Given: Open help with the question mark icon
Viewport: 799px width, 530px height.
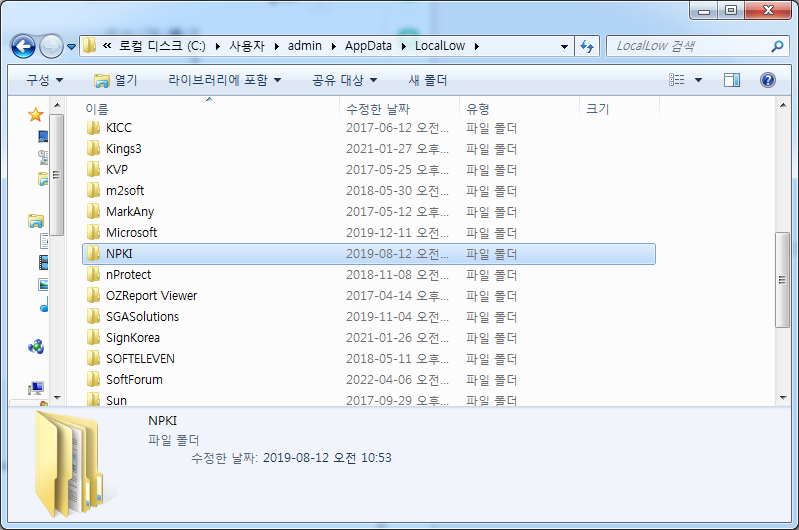Looking at the screenshot, I should (767, 80).
